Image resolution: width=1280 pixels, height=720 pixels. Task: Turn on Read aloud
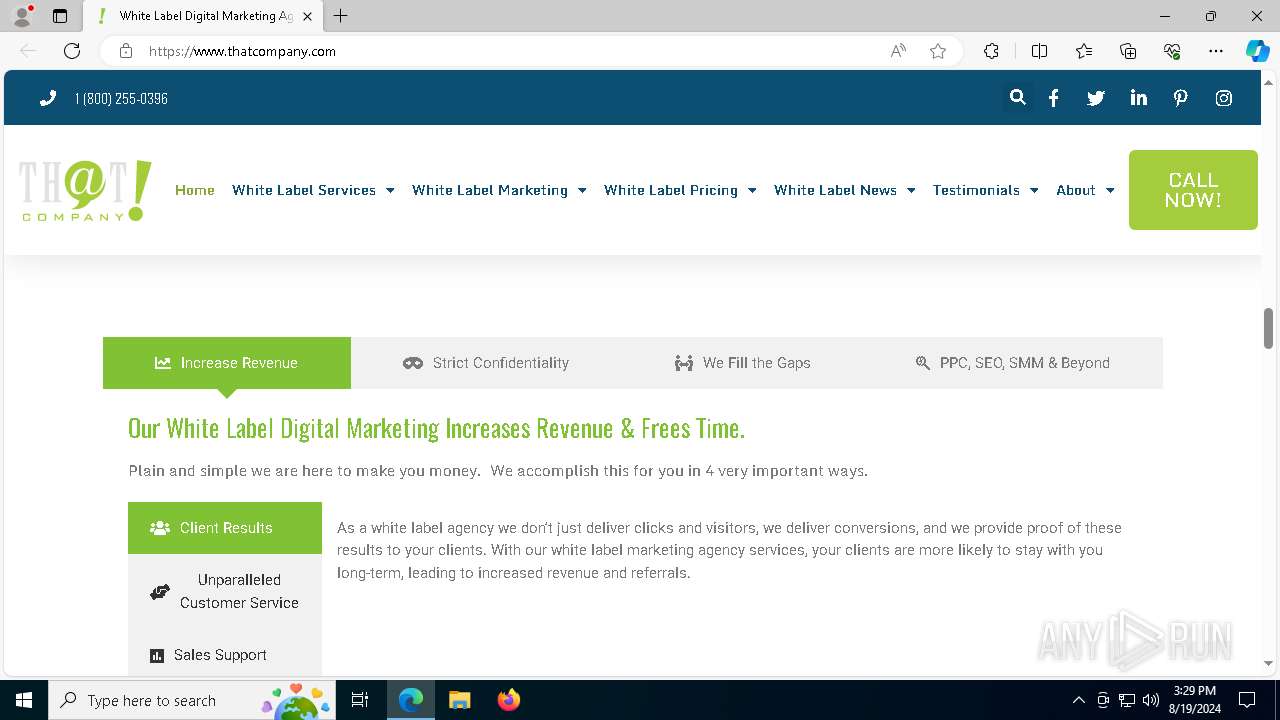[x=898, y=51]
